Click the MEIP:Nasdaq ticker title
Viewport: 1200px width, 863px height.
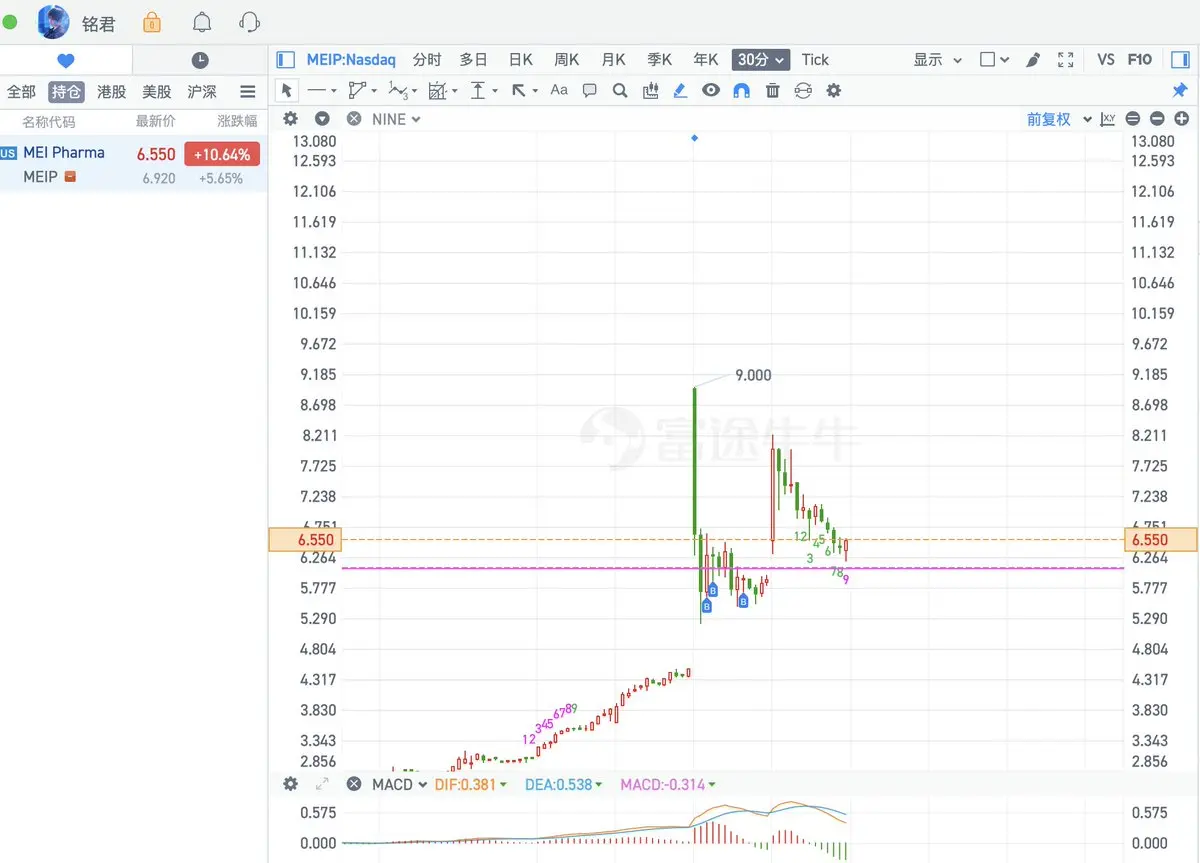point(351,60)
